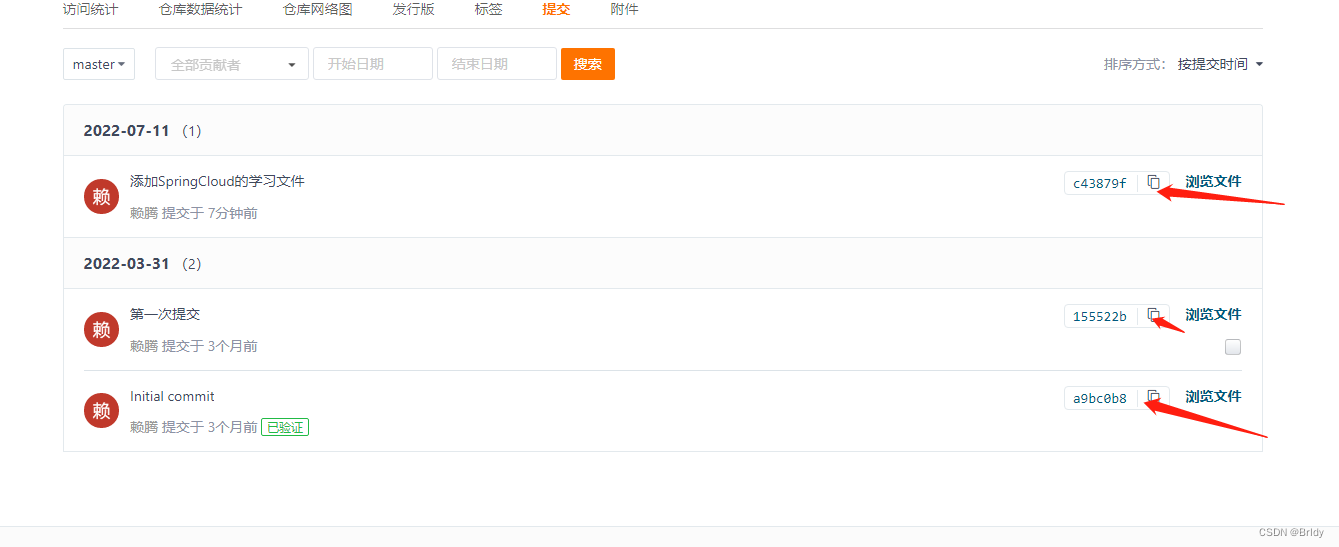Open the 第一次提交 commit message
The image size is (1339, 547).
pyautogui.click(x=165, y=314)
